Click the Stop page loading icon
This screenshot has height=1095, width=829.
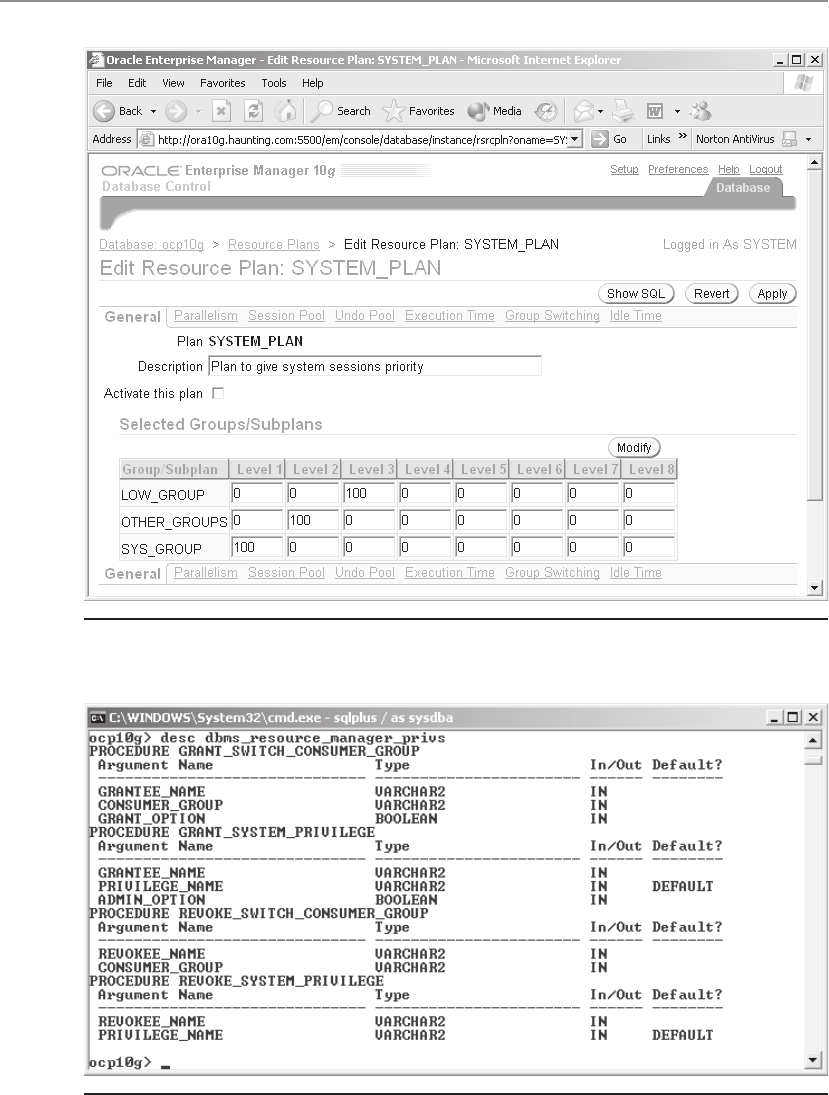click(x=221, y=111)
